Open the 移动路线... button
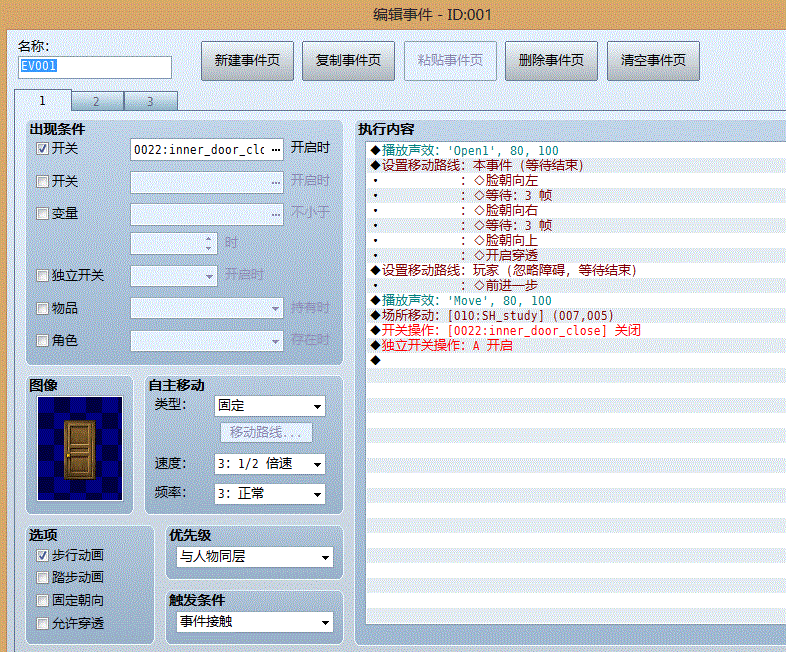Image resolution: width=786 pixels, height=652 pixels. click(x=266, y=432)
